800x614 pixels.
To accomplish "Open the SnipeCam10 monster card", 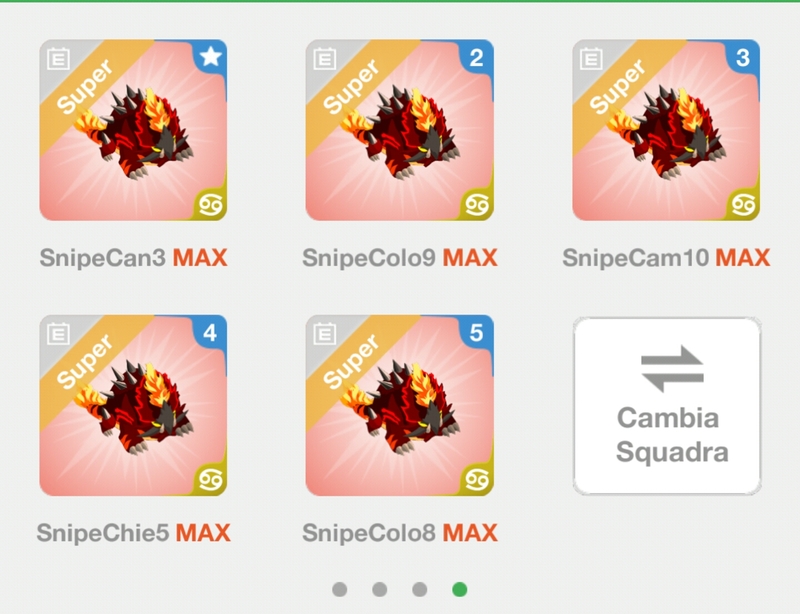I will pos(666,130).
